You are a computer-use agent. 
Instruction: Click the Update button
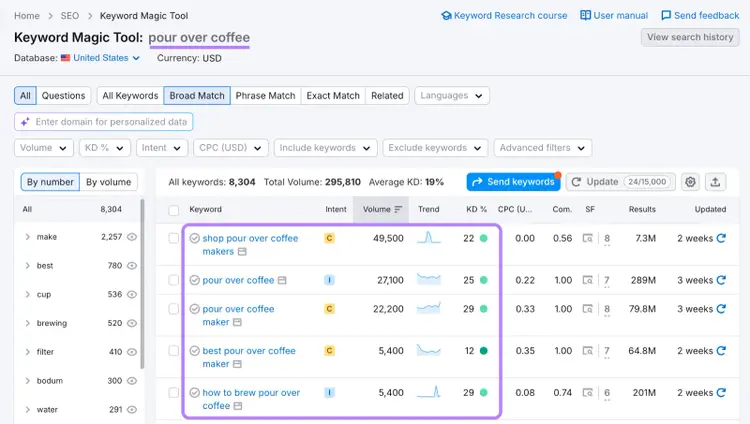pos(620,182)
